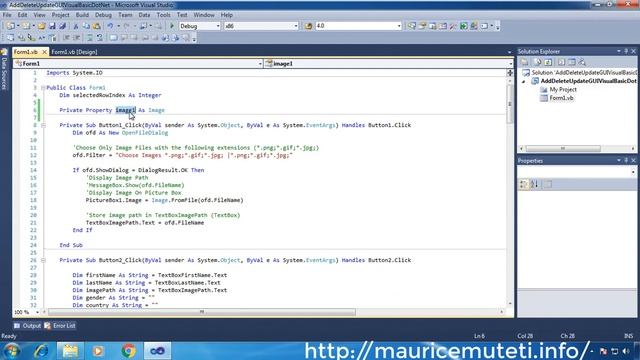The height and width of the screenshot is (360, 640).
Task: Click View Designer icon in Solution Explorer
Action: point(572,62)
